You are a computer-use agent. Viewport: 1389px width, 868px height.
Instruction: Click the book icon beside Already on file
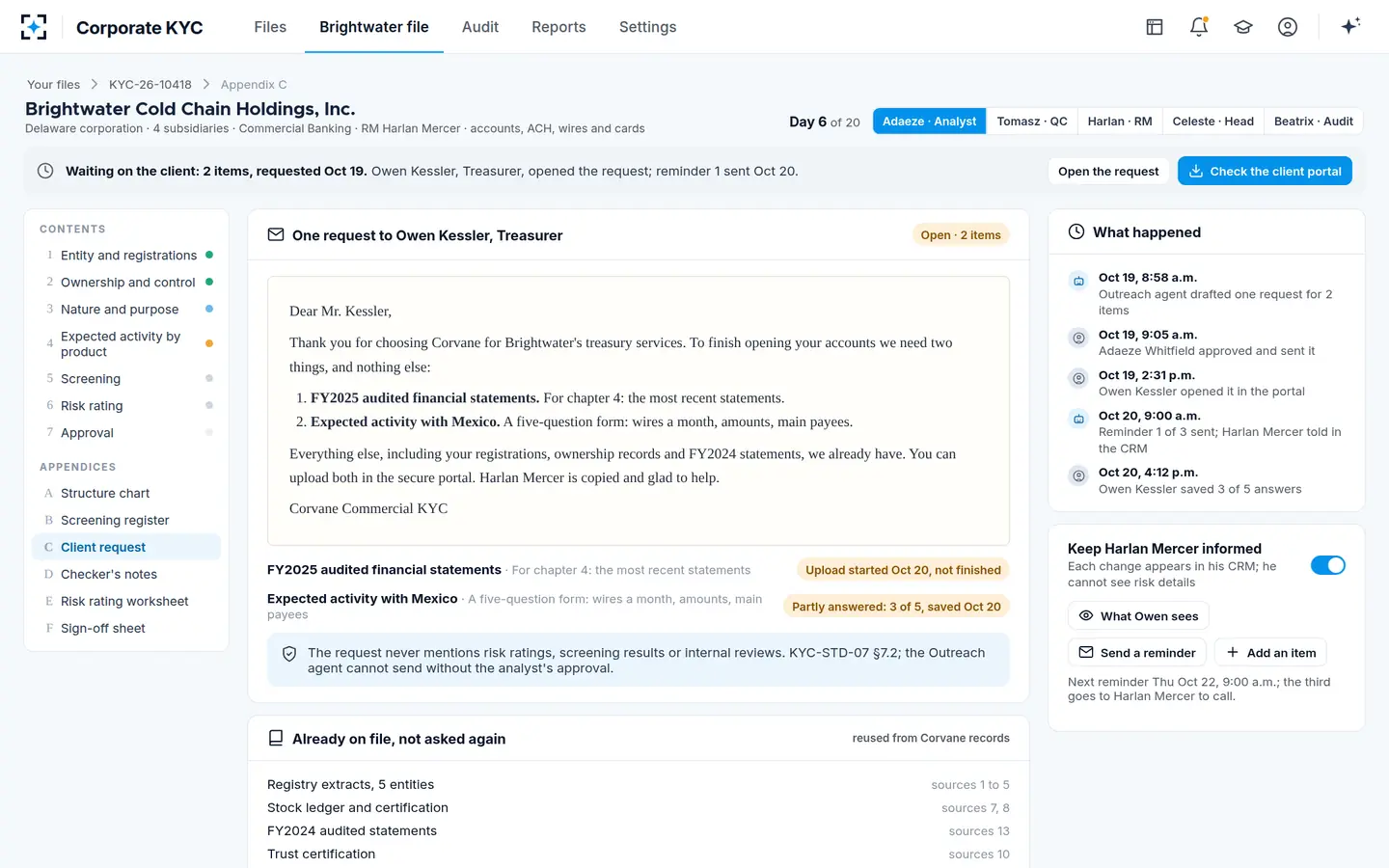click(x=276, y=738)
